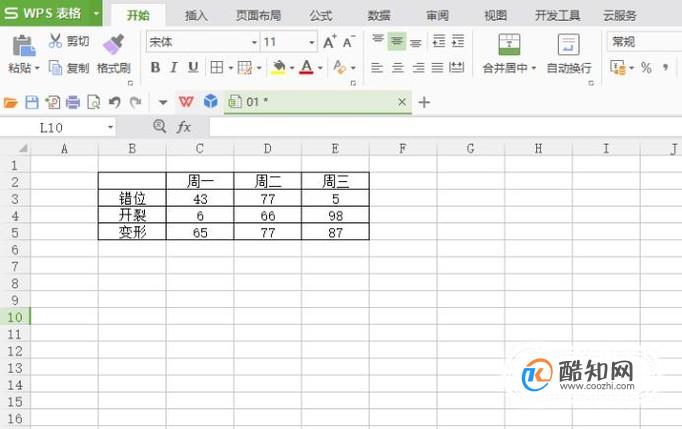
Task: Click the red WPS W icon
Action: pyautogui.click(x=186, y=102)
